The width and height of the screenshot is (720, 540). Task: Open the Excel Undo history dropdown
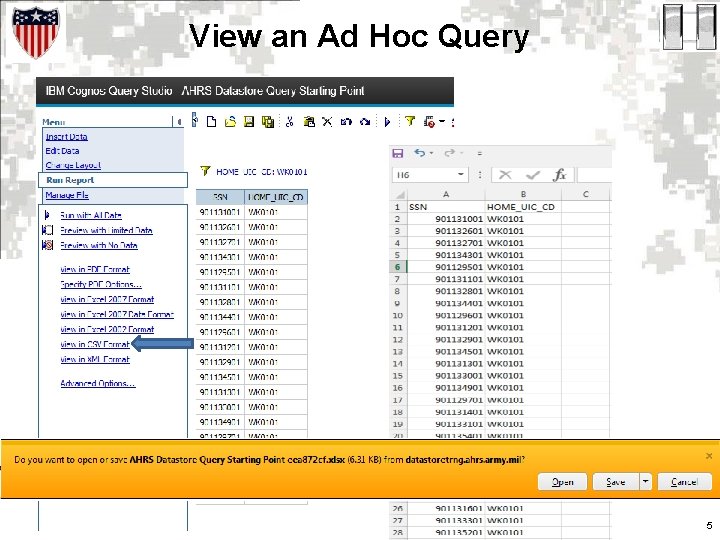[x=432, y=153]
